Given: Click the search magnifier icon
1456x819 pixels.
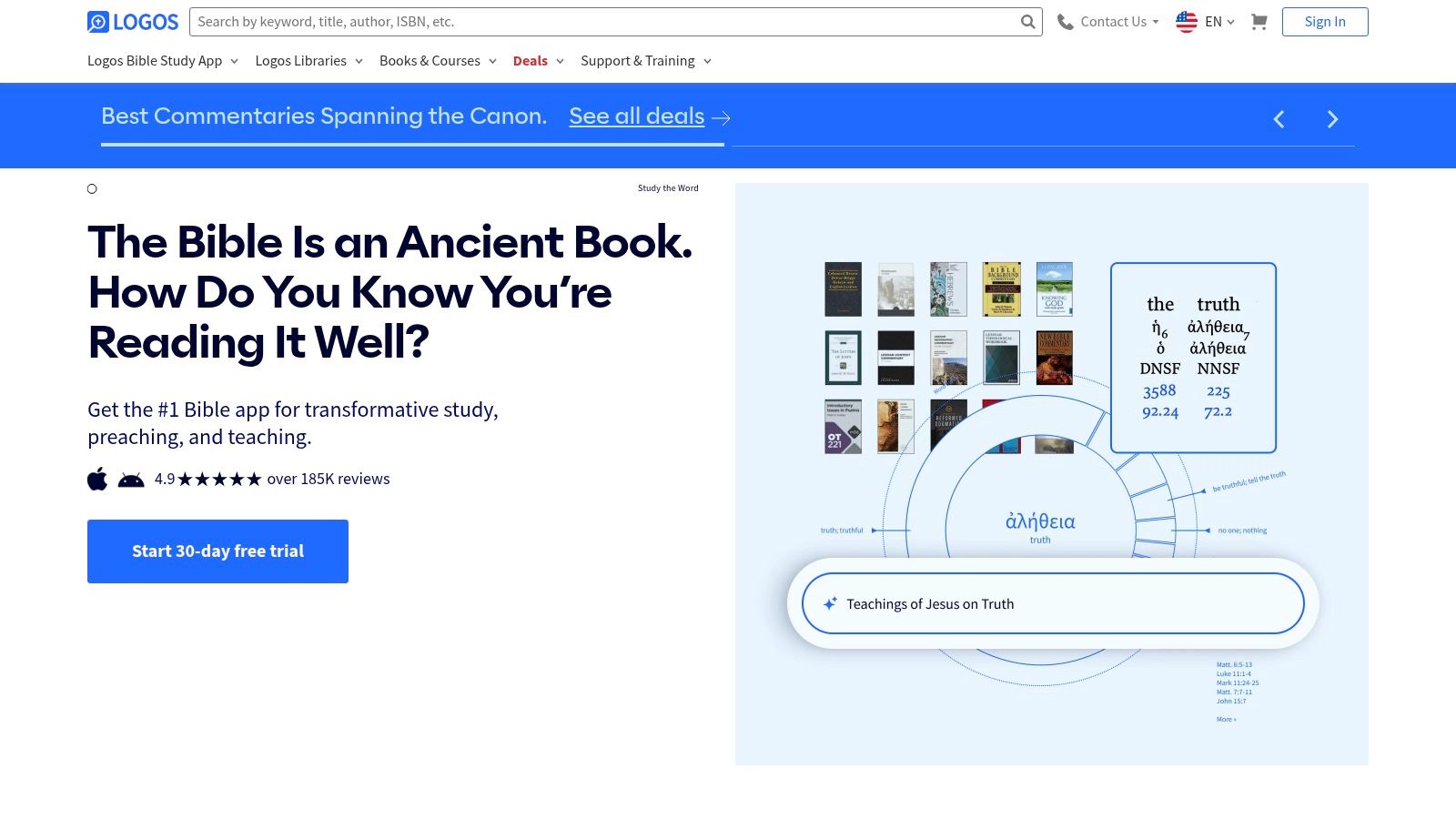Looking at the screenshot, I should click(1027, 22).
